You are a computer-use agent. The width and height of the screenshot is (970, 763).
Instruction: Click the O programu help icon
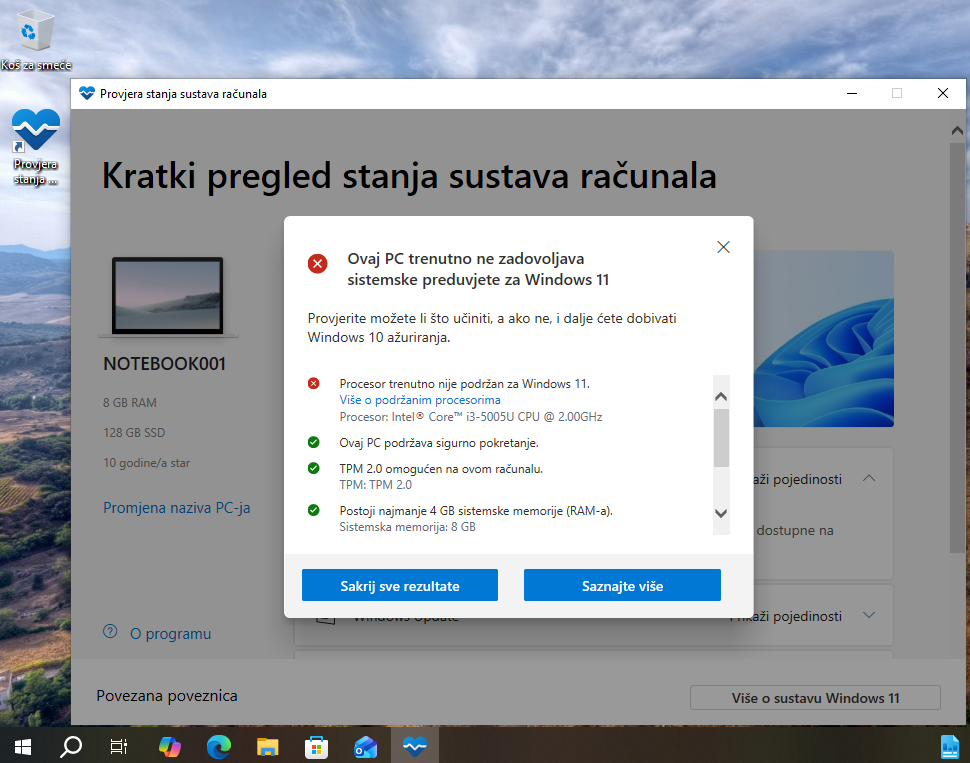(x=110, y=632)
